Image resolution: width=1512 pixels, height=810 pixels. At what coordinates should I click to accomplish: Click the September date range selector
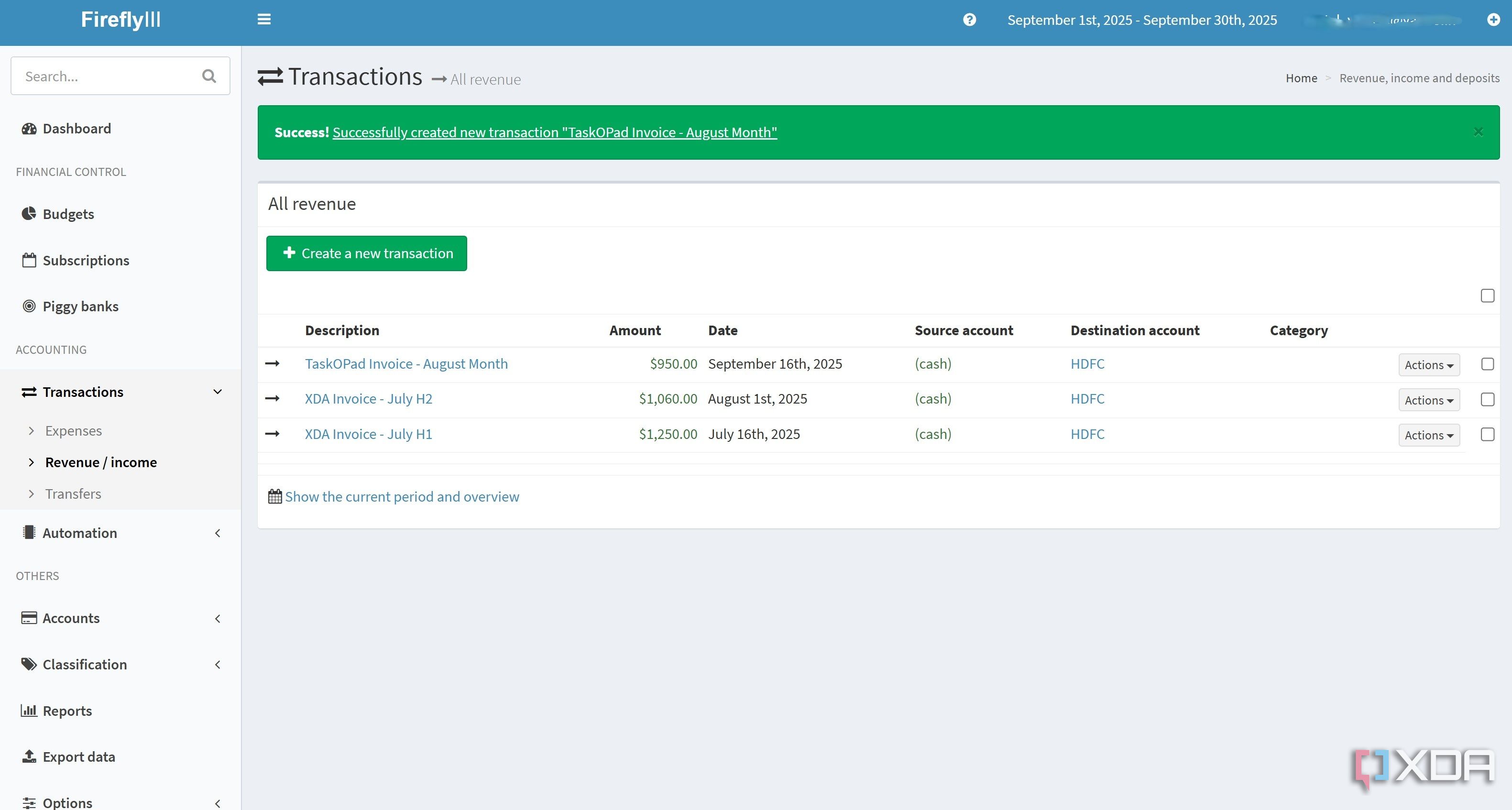point(1142,20)
